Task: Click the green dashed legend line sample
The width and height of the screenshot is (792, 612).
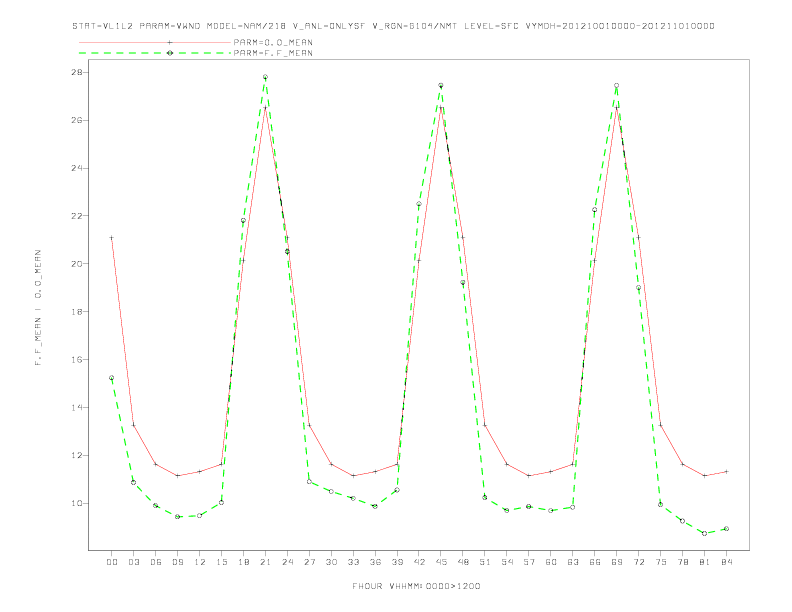Action: (x=155, y=53)
